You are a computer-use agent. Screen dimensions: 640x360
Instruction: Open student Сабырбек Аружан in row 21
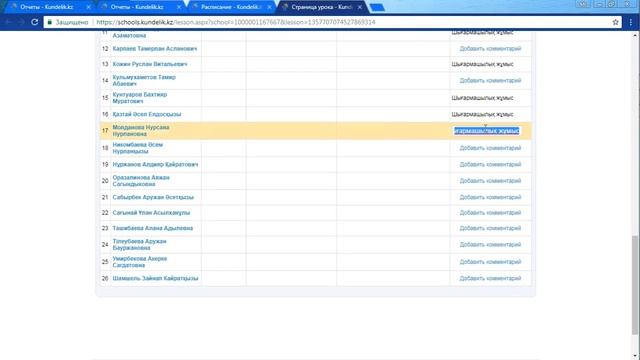tap(153, 197)
